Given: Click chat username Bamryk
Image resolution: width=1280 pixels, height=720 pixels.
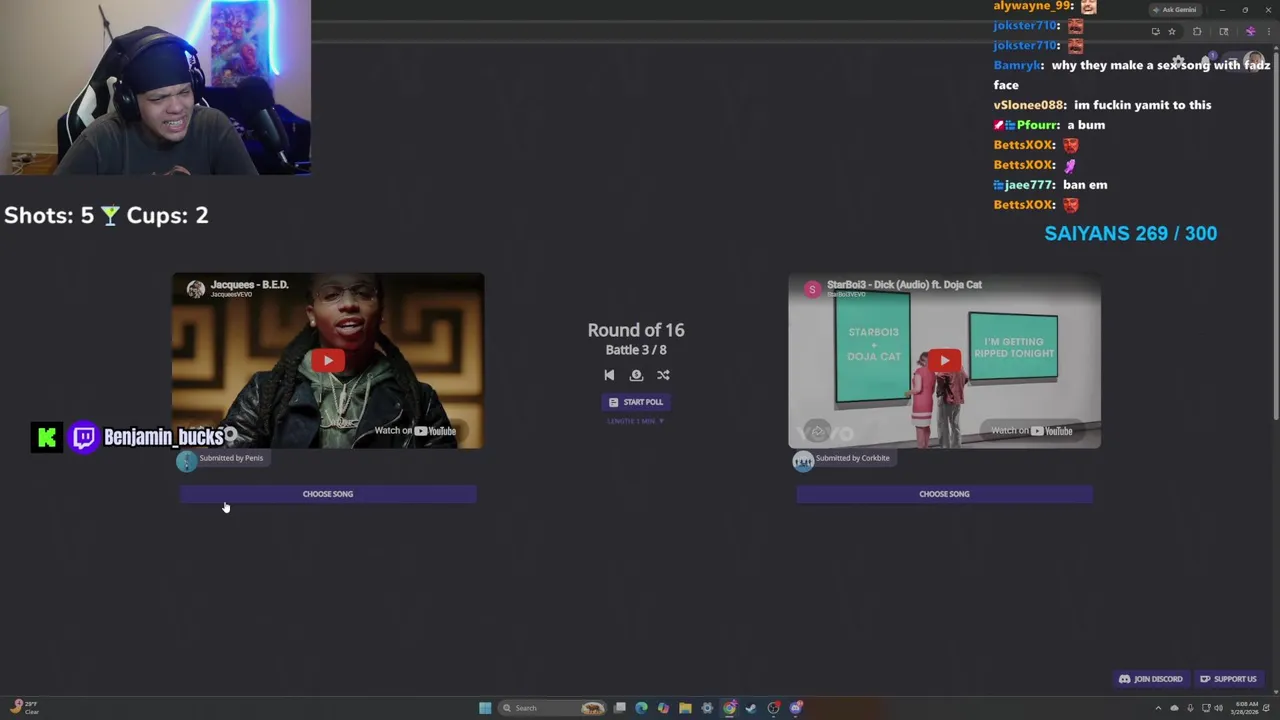Looking at the screenshot, I should [1019, 65].
